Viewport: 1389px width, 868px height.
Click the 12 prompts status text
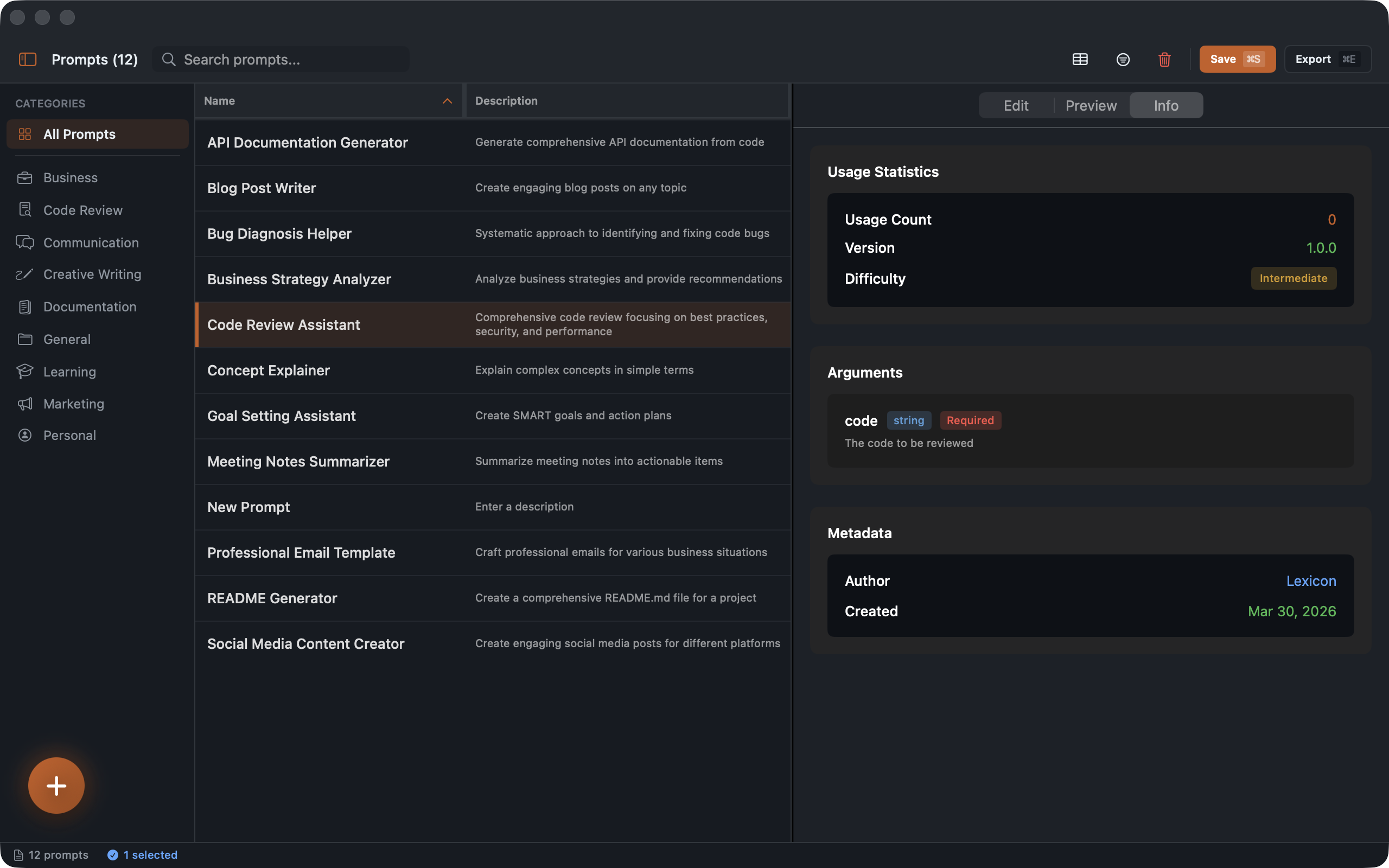click(59, 855)
